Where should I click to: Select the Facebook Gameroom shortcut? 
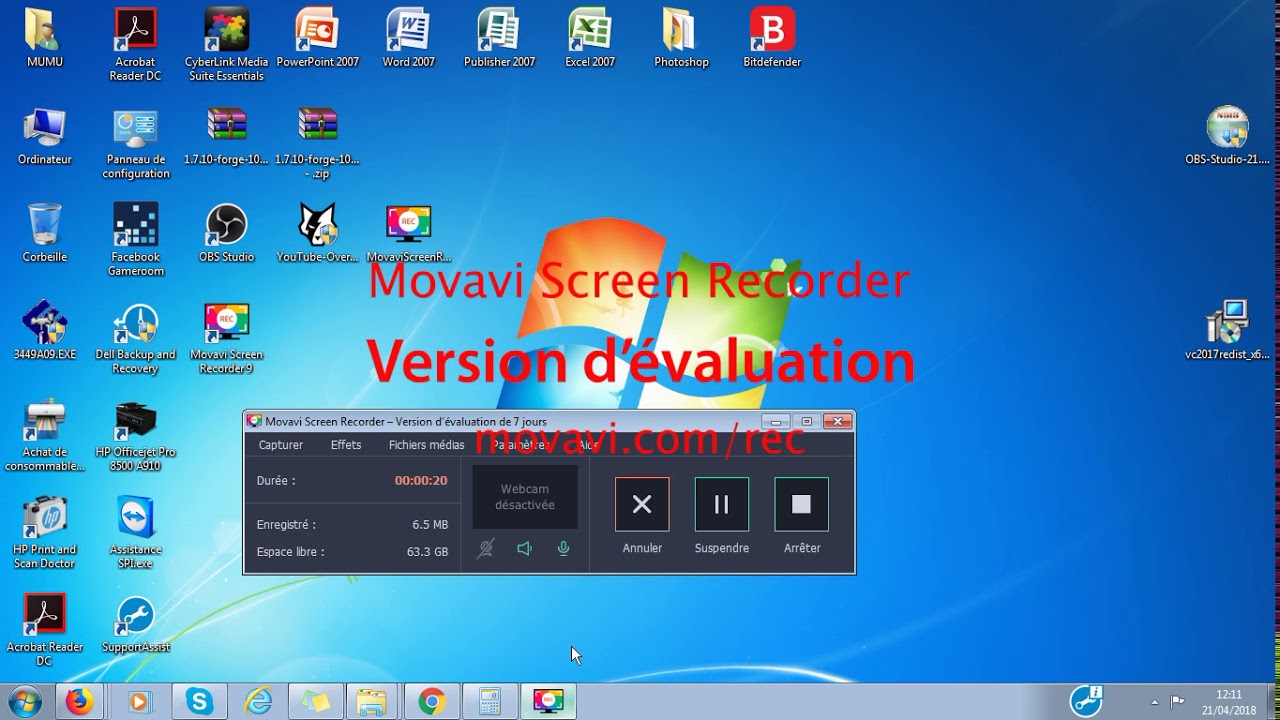(136, 239)
